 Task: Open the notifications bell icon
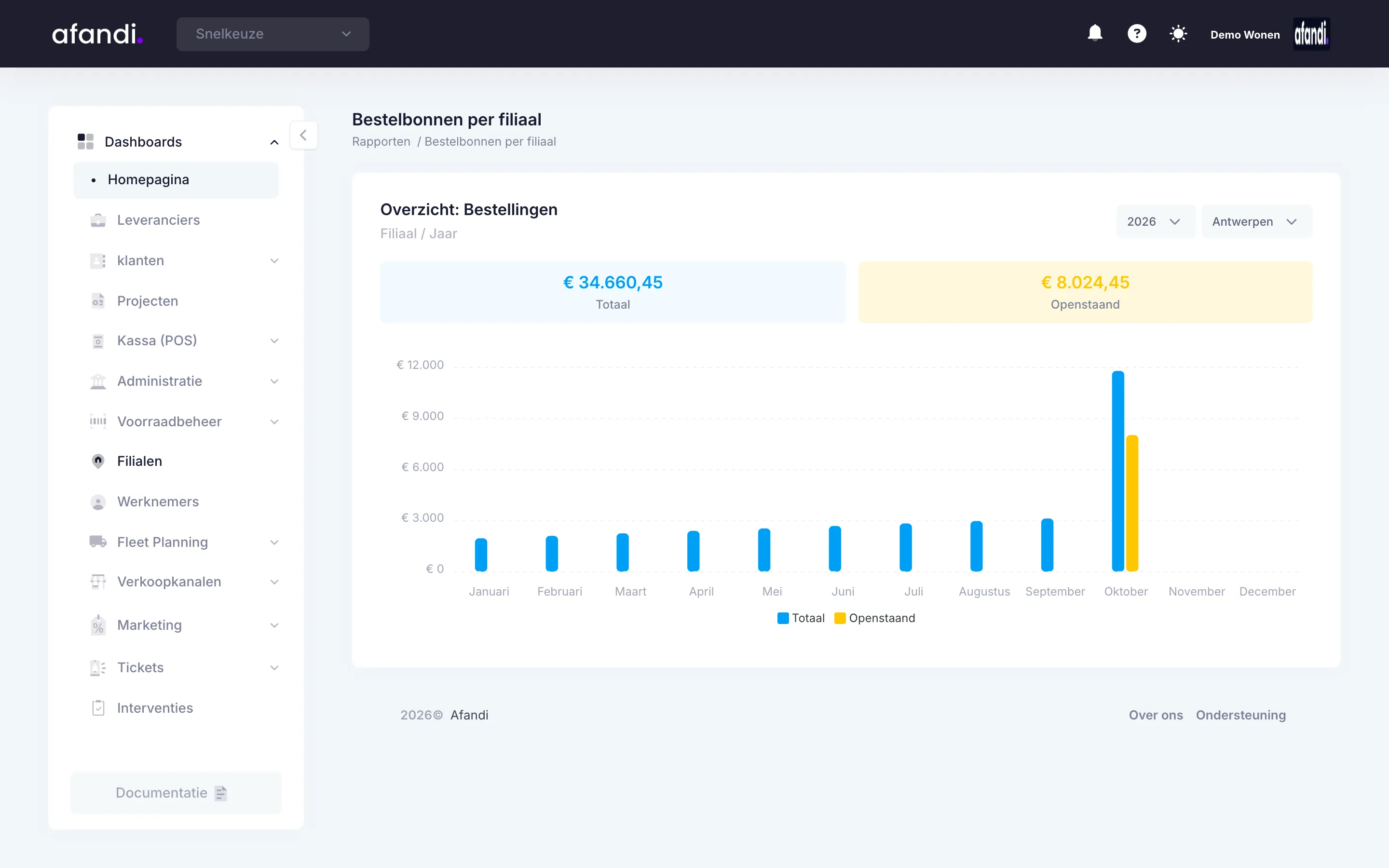tap(1094, 33)
